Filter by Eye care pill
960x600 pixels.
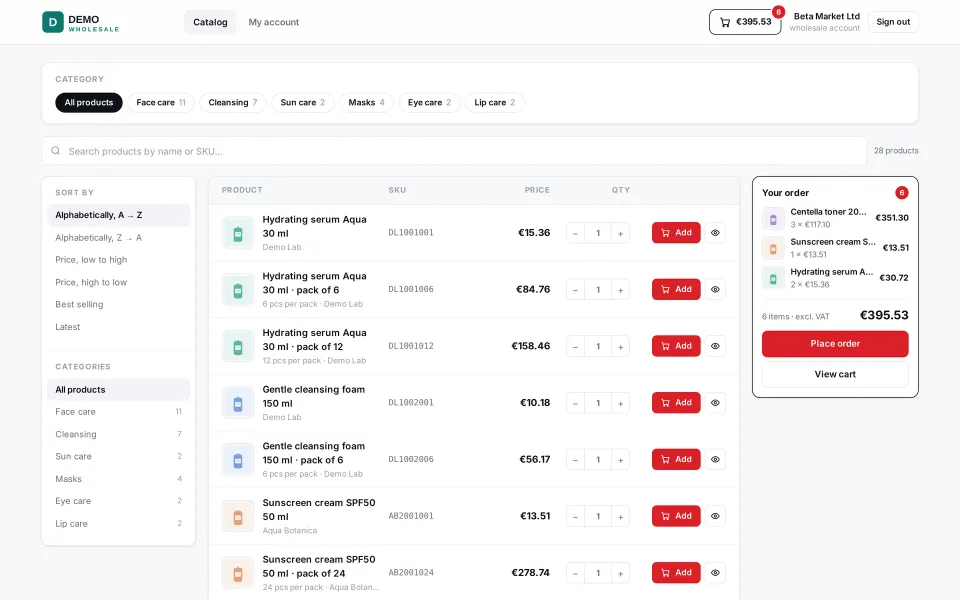pos(429,102)
